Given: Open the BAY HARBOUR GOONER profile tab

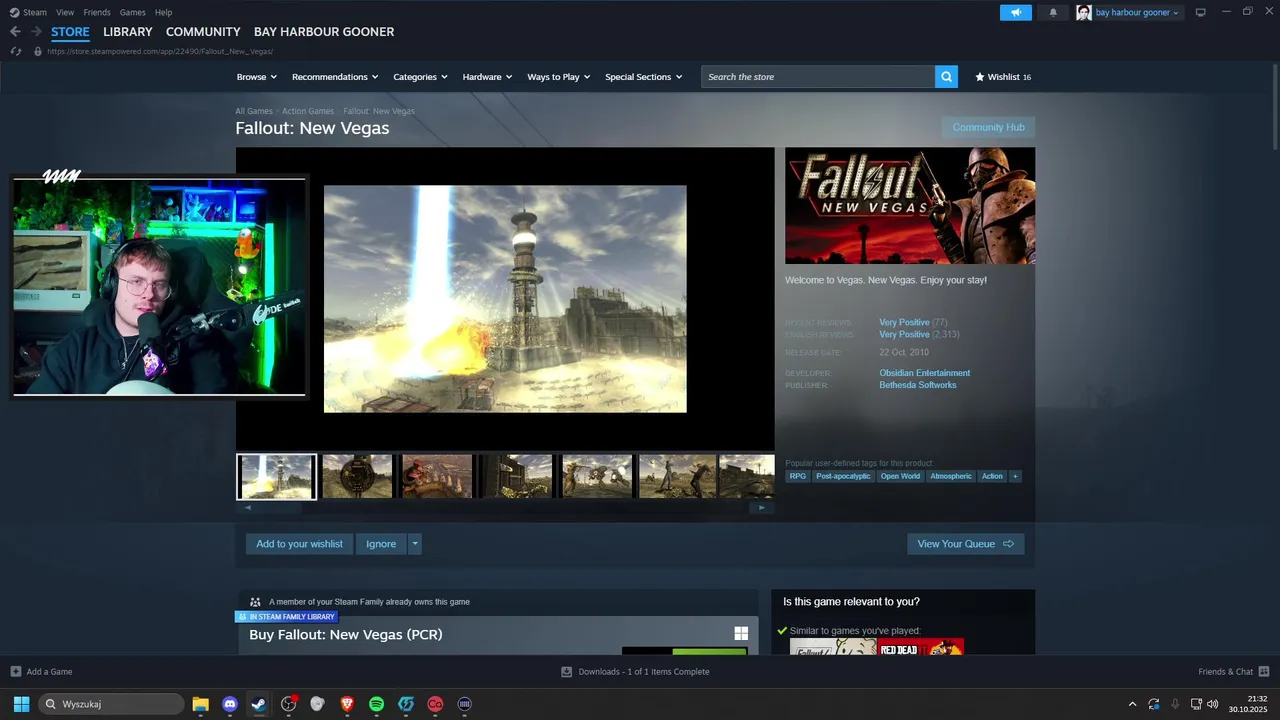Looking at the screenshot, I should coord(324,32).
